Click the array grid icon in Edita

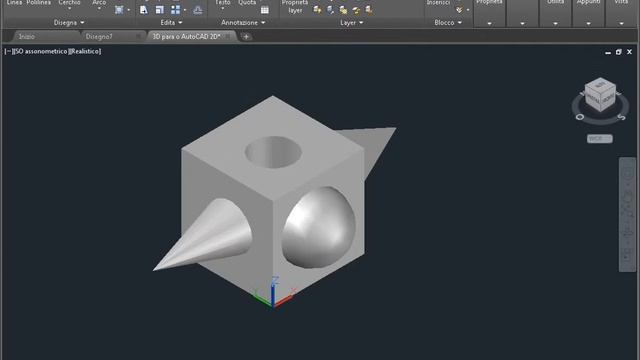coord(176,10)
